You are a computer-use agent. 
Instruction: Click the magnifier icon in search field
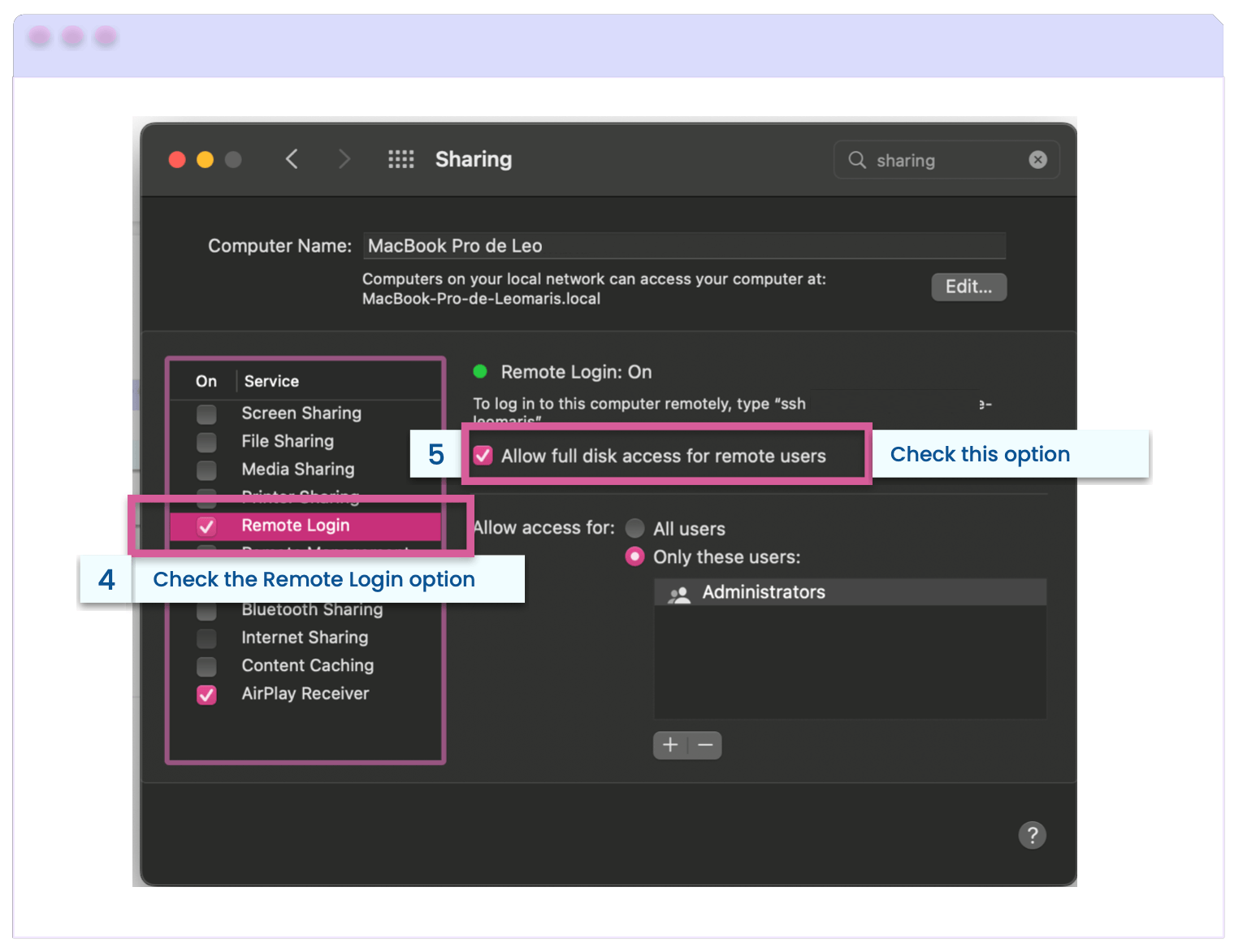(857, 160)
